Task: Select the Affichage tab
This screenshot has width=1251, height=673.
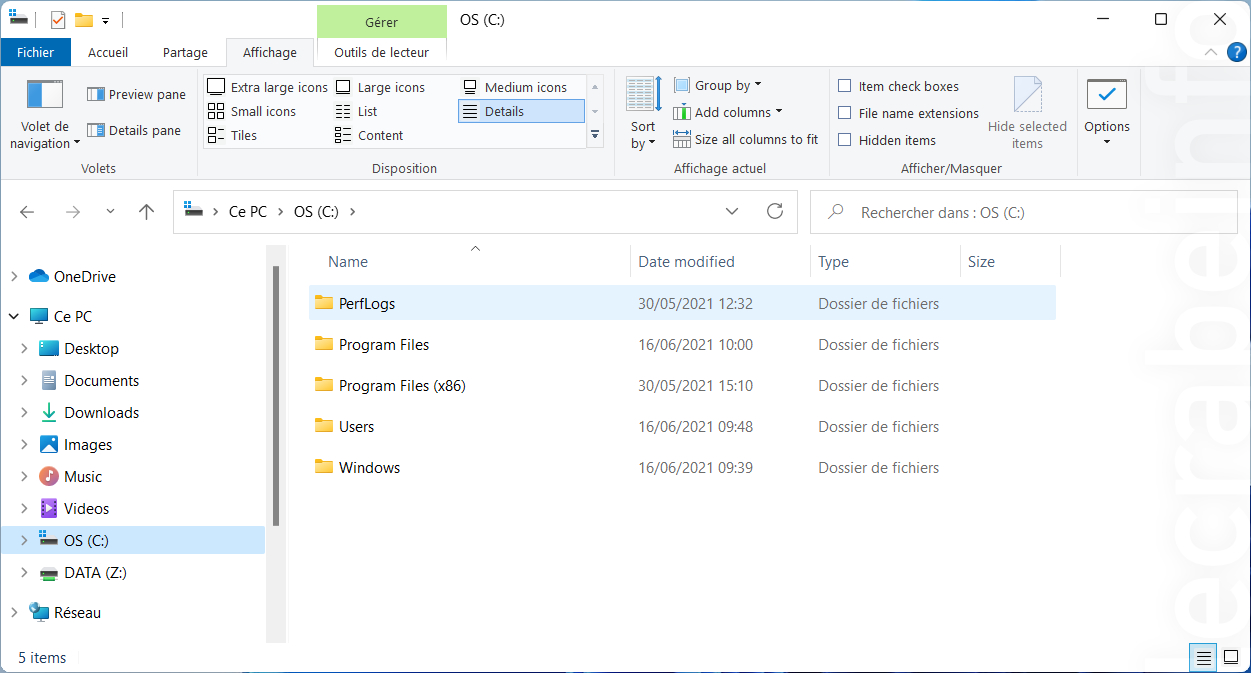Action: click(x=270, y=52)
